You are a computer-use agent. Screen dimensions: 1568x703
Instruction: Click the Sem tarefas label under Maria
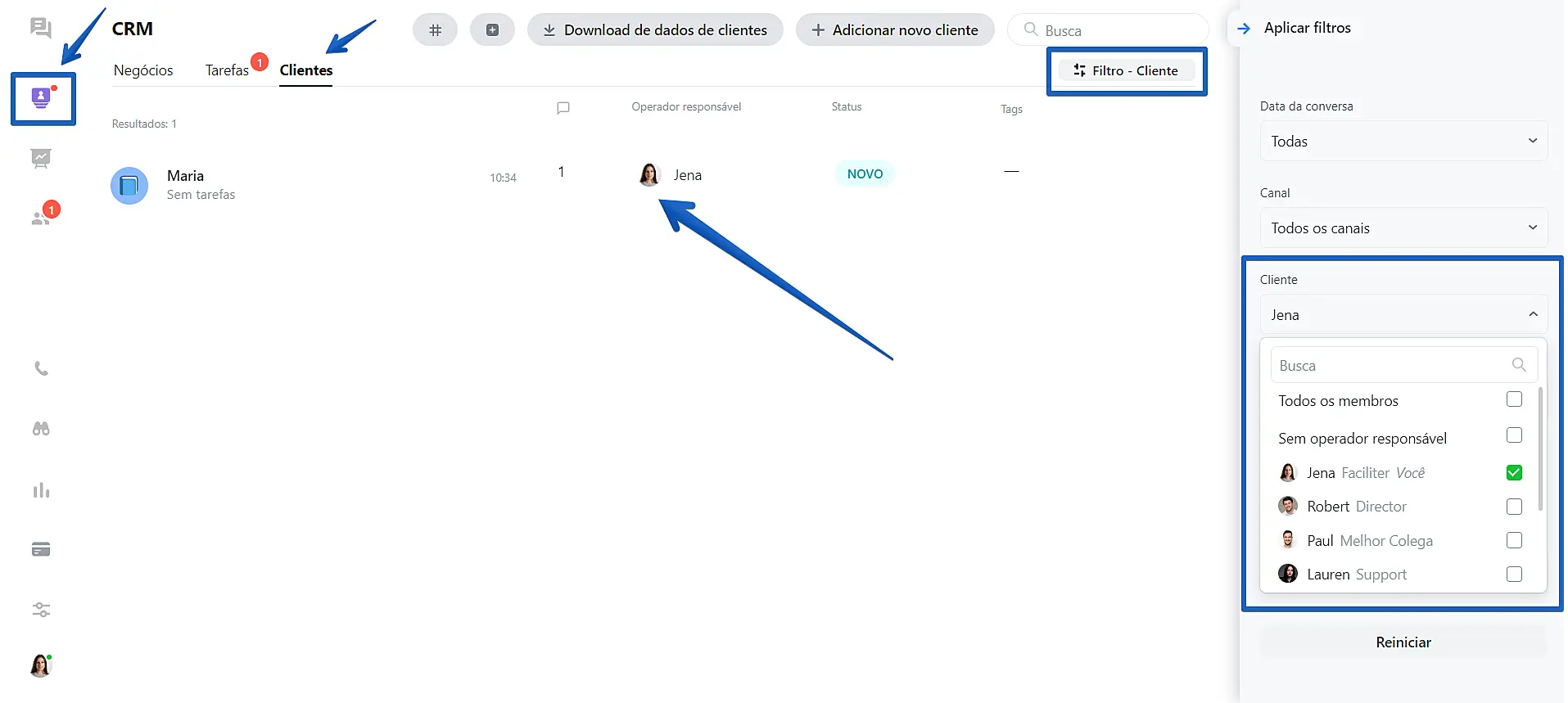201,195
